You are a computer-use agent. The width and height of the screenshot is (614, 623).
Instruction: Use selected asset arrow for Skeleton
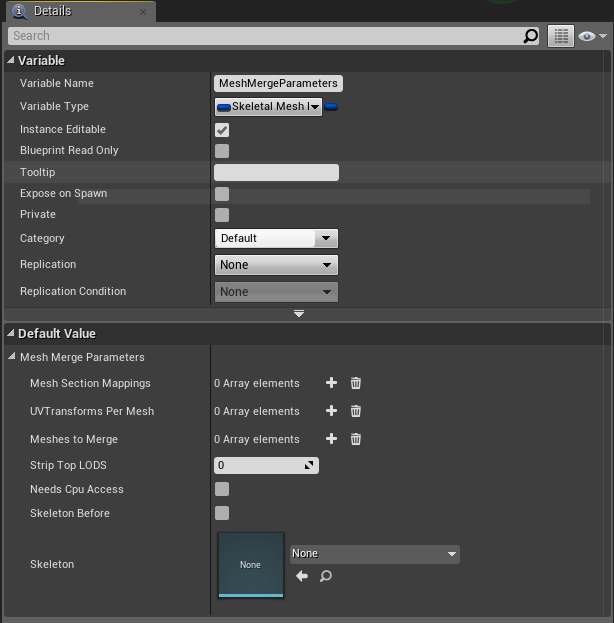coord(302,576)
